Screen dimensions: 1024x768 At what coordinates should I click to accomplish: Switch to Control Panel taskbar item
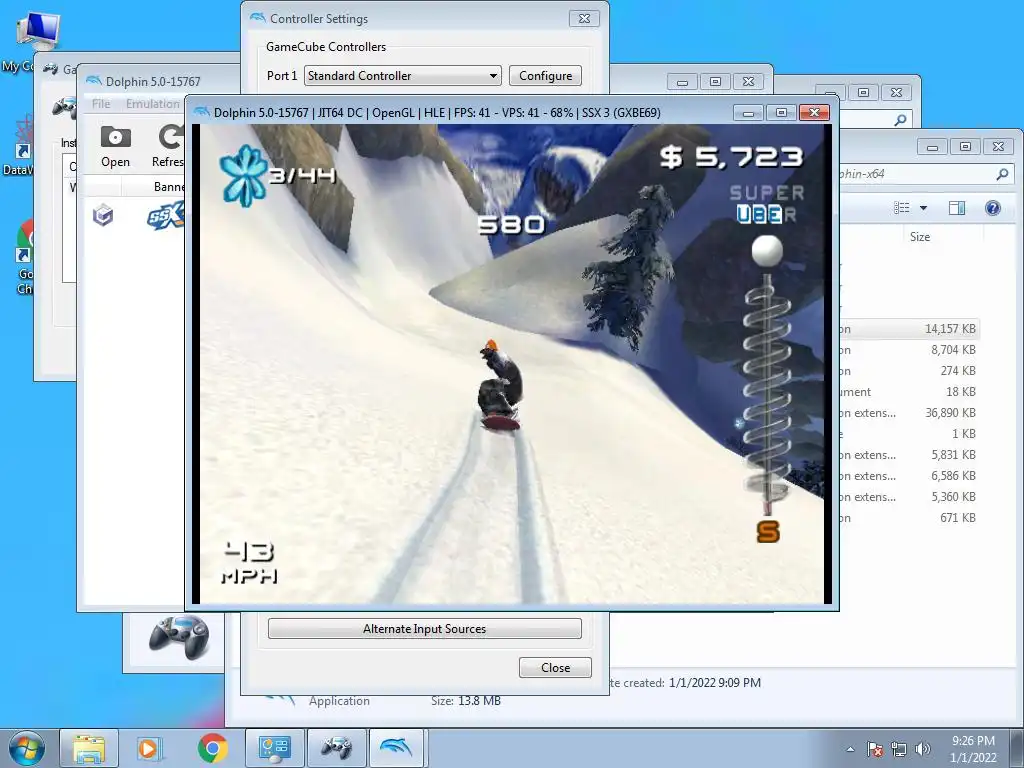coord(274,748)
